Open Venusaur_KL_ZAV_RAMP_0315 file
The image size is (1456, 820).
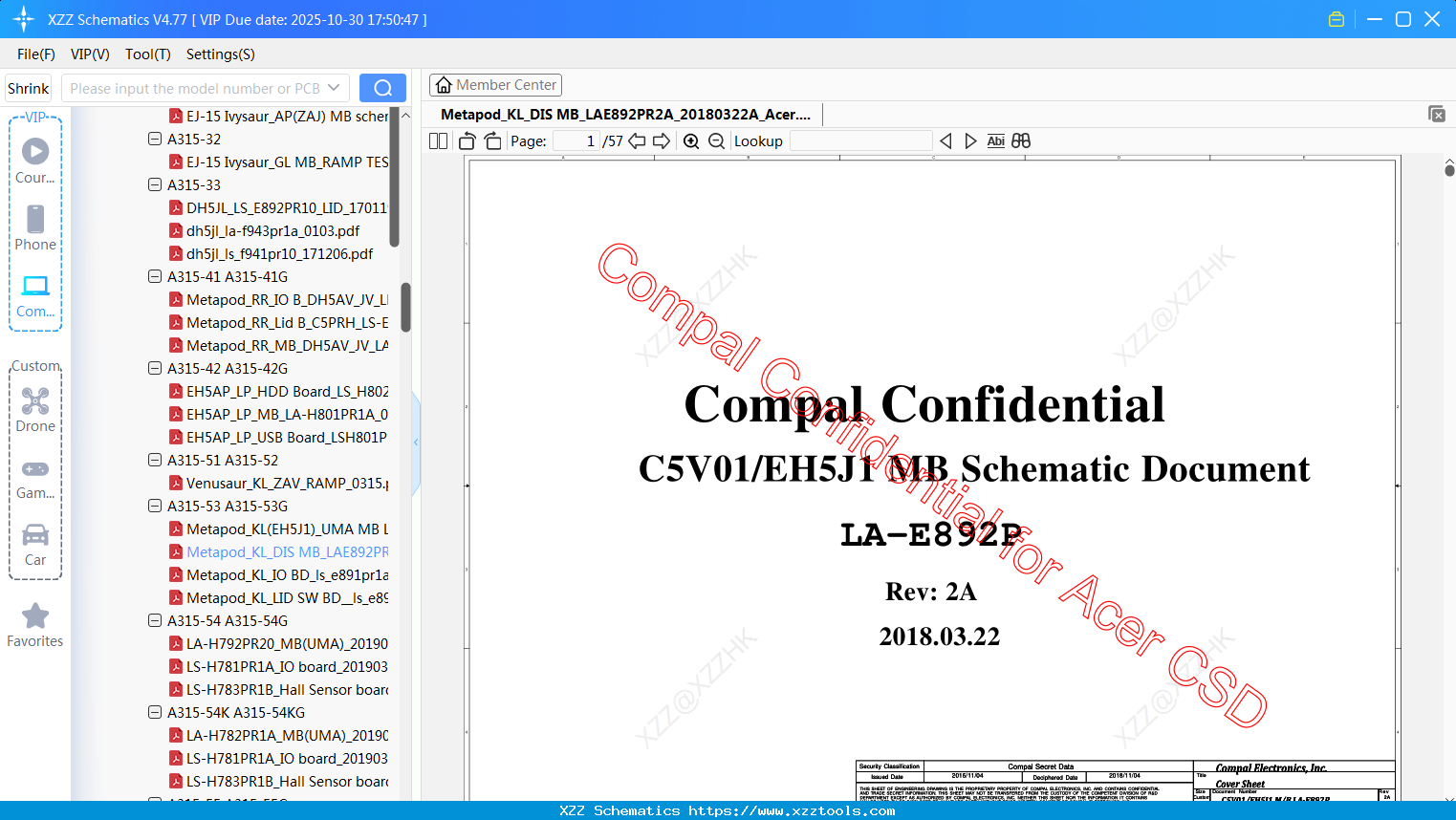[x=278, y=483]
